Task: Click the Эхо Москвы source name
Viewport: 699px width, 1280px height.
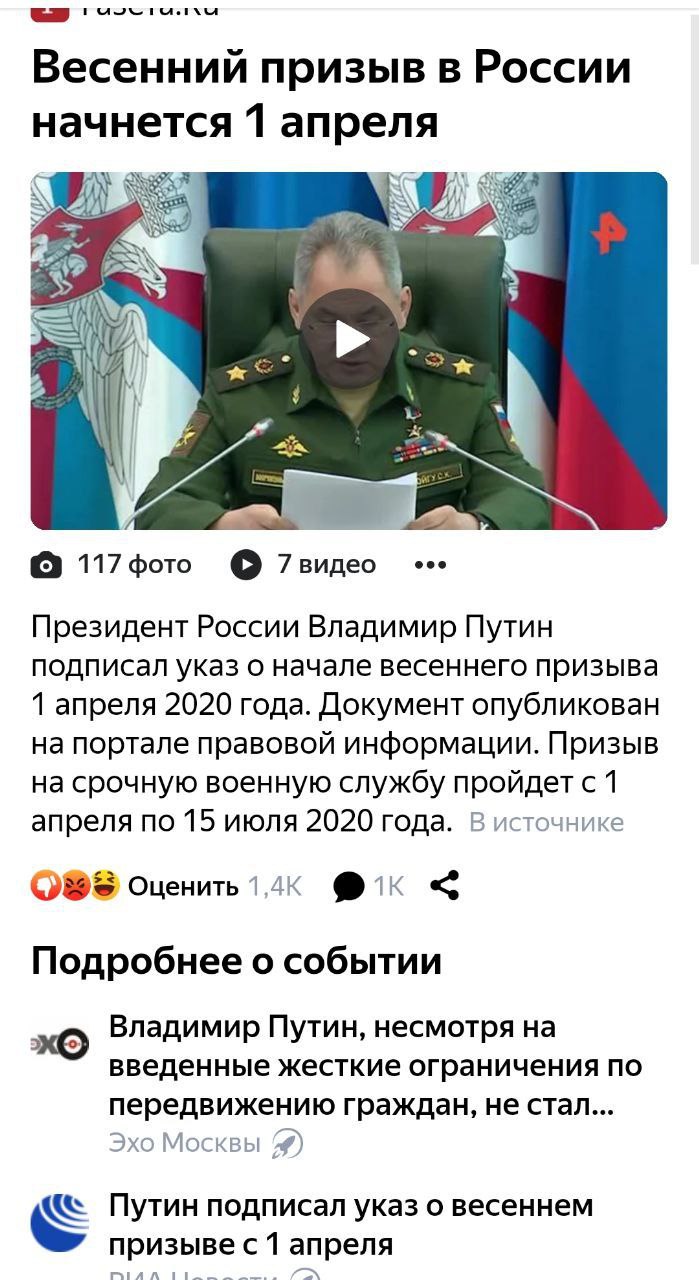Action: pos(184,1143)
